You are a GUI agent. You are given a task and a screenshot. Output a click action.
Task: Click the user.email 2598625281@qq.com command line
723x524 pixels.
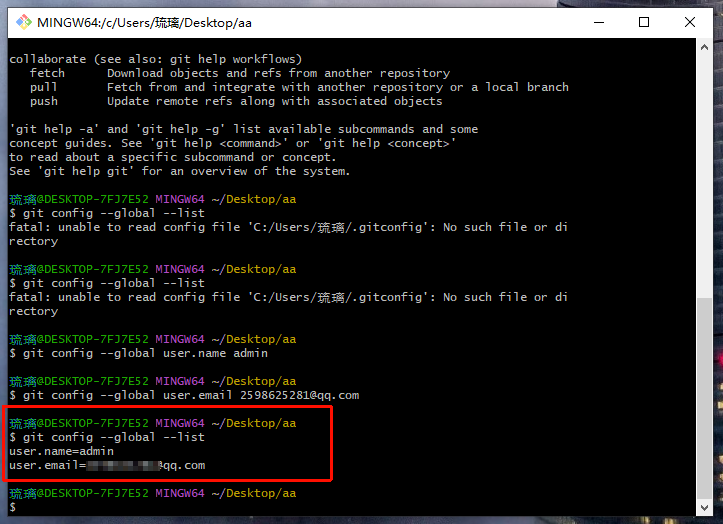pyautogui.click(x=190, y=395)
